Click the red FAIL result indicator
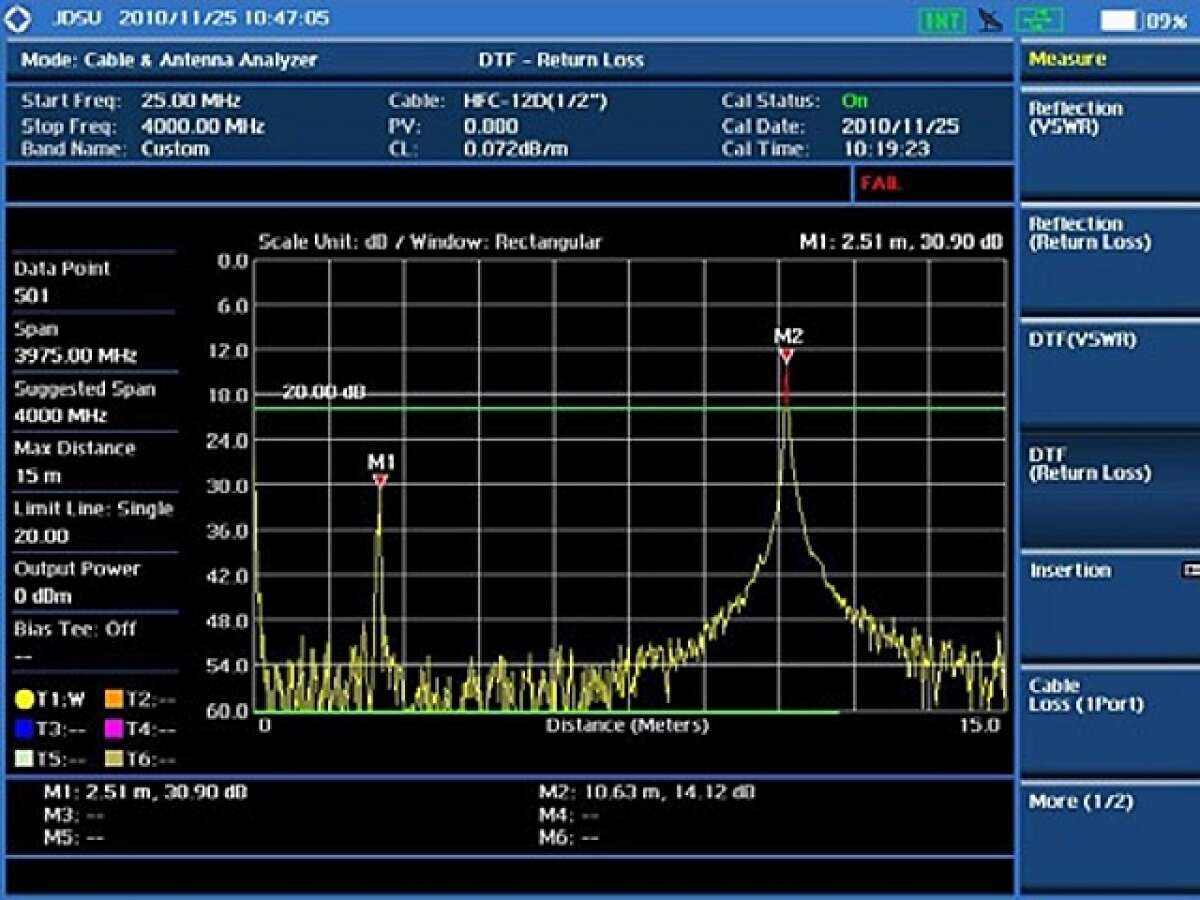This screenshot has height=900, width=1200. pos(880,184)
